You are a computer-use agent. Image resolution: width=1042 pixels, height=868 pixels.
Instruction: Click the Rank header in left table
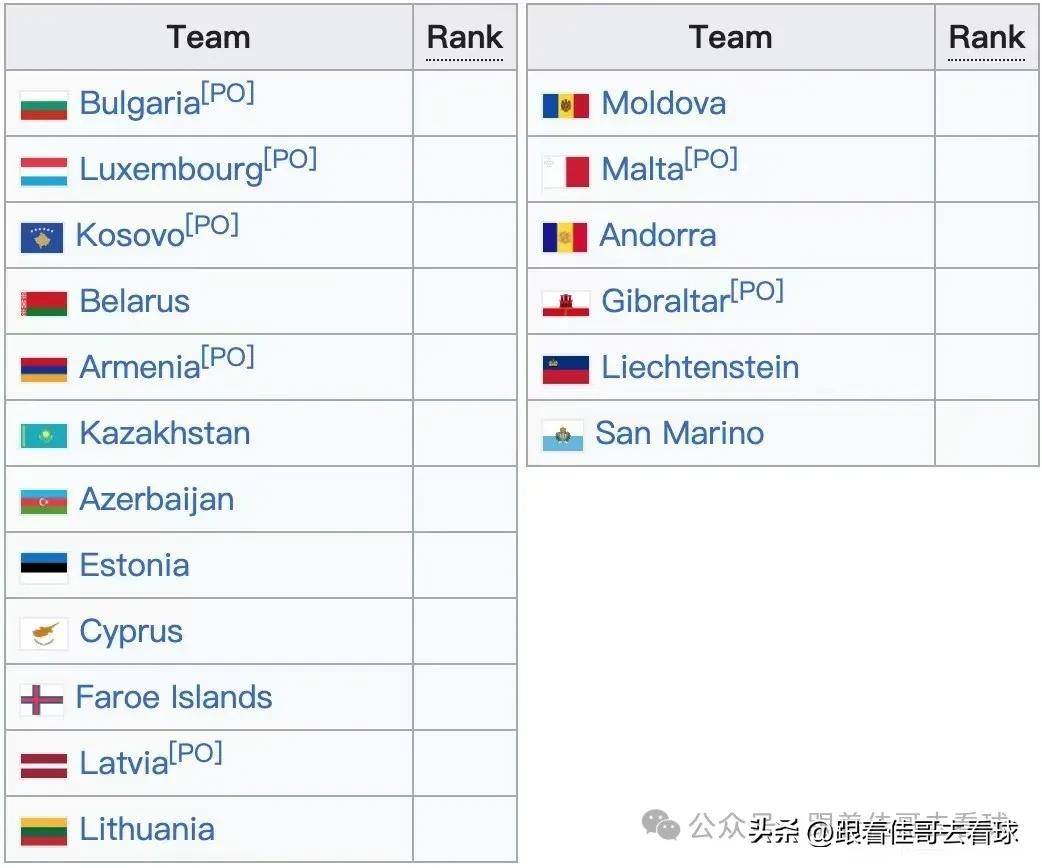pyautogui.click(x=465, y=38)
